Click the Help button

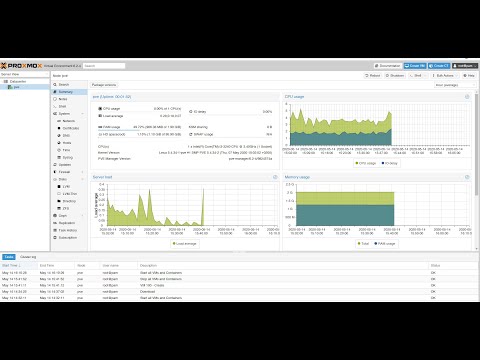pyautogui.click(x=469, y=76)
